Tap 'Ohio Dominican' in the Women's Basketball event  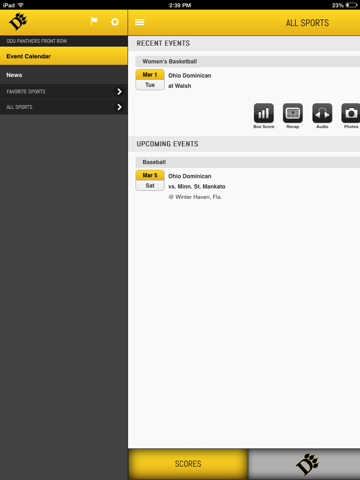point(190,75)
